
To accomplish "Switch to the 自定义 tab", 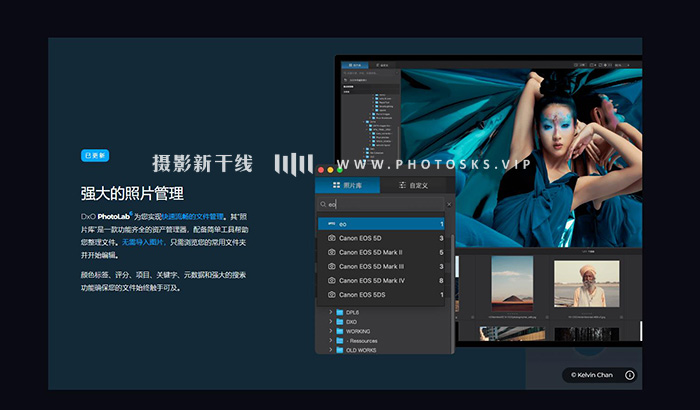I will [x=413, y=185].
